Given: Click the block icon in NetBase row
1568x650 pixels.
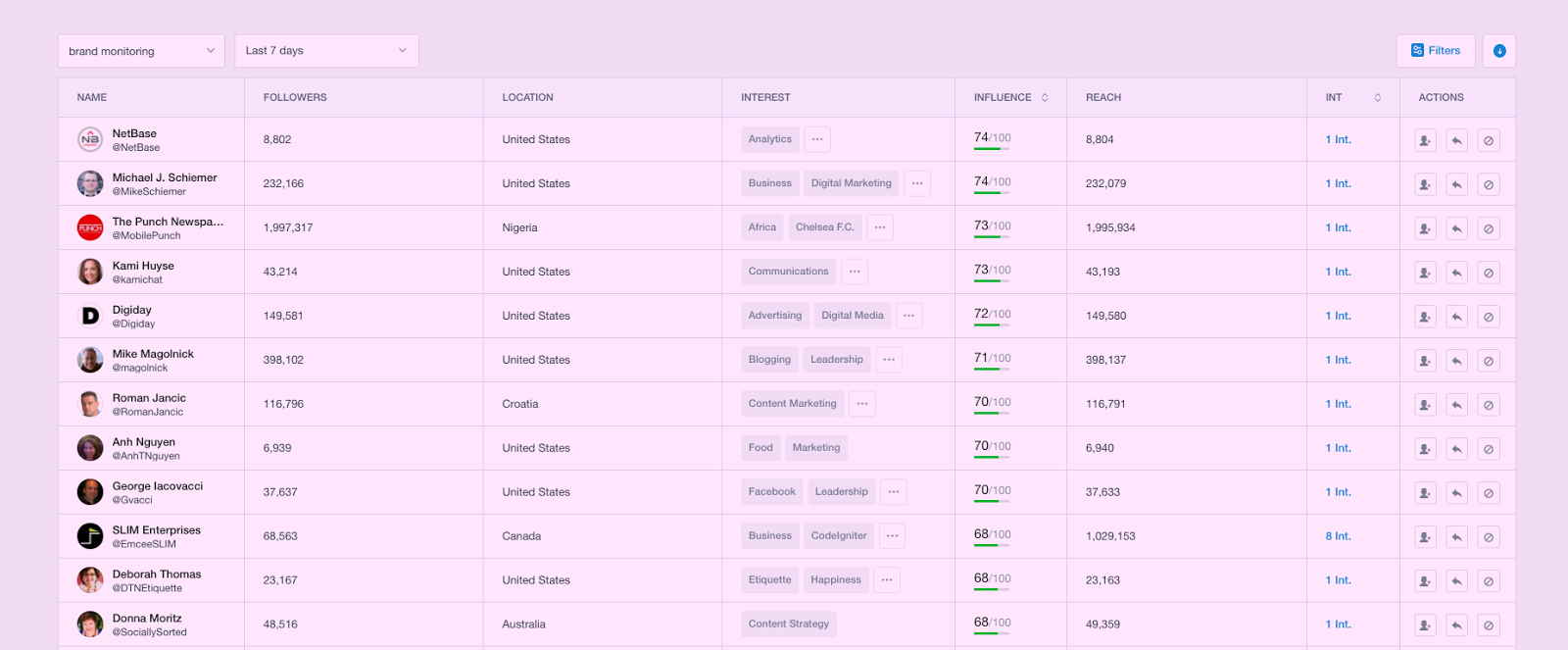Looking at the screenshot, I should point(1489,140).
